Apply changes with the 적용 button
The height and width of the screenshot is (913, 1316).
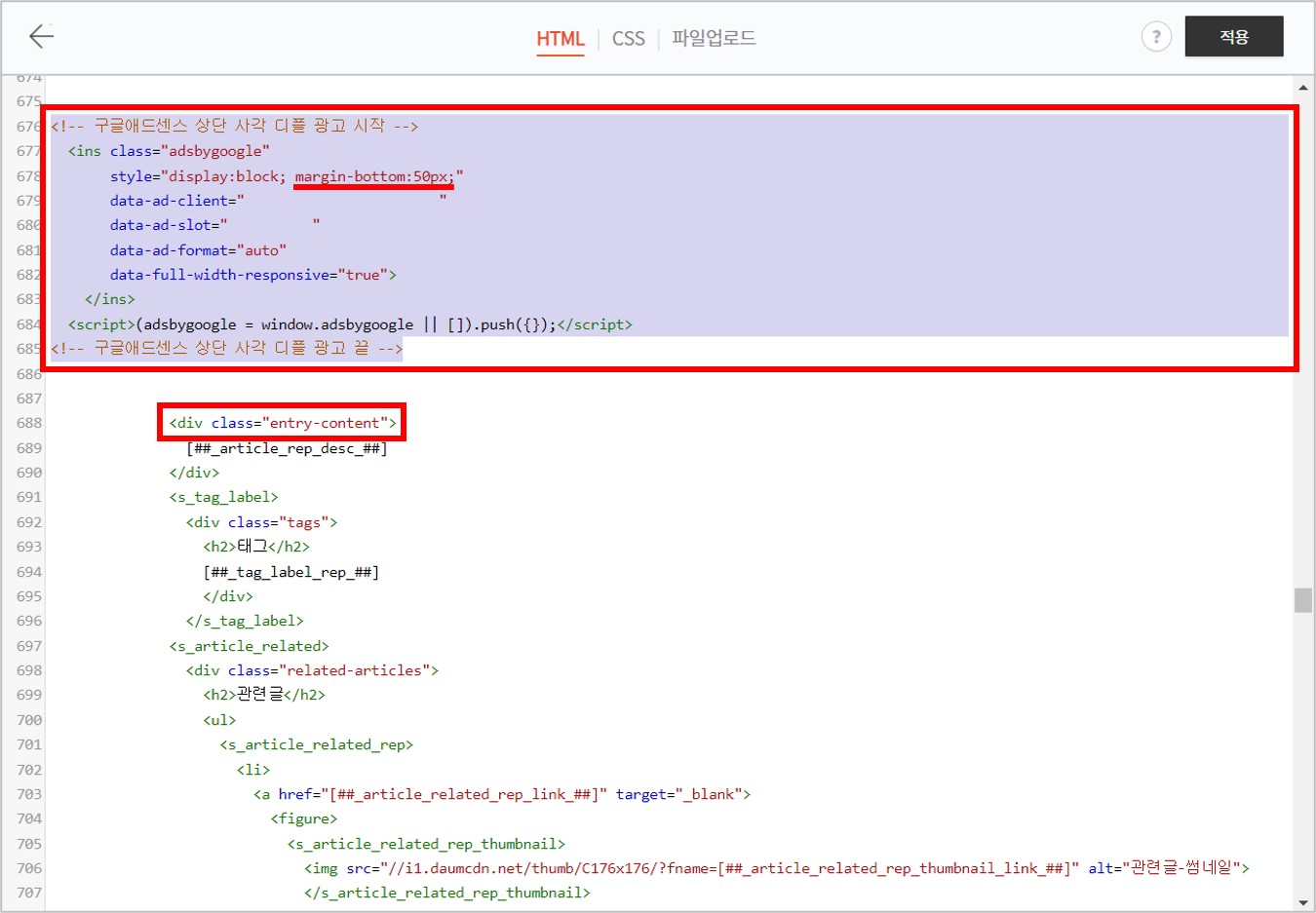pyautogui.click(x=1234, y=37)
